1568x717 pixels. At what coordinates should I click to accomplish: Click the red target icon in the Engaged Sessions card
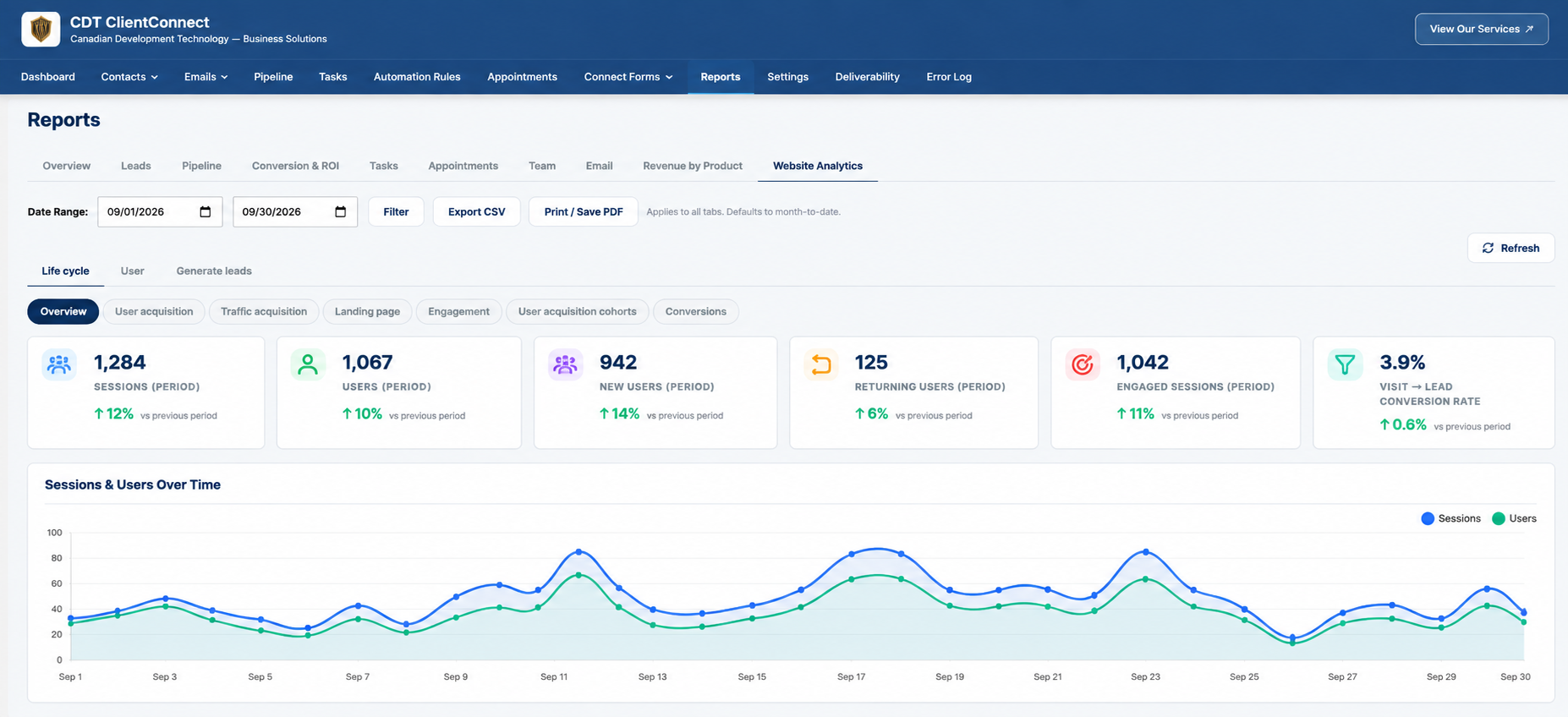click(1082, 364)
